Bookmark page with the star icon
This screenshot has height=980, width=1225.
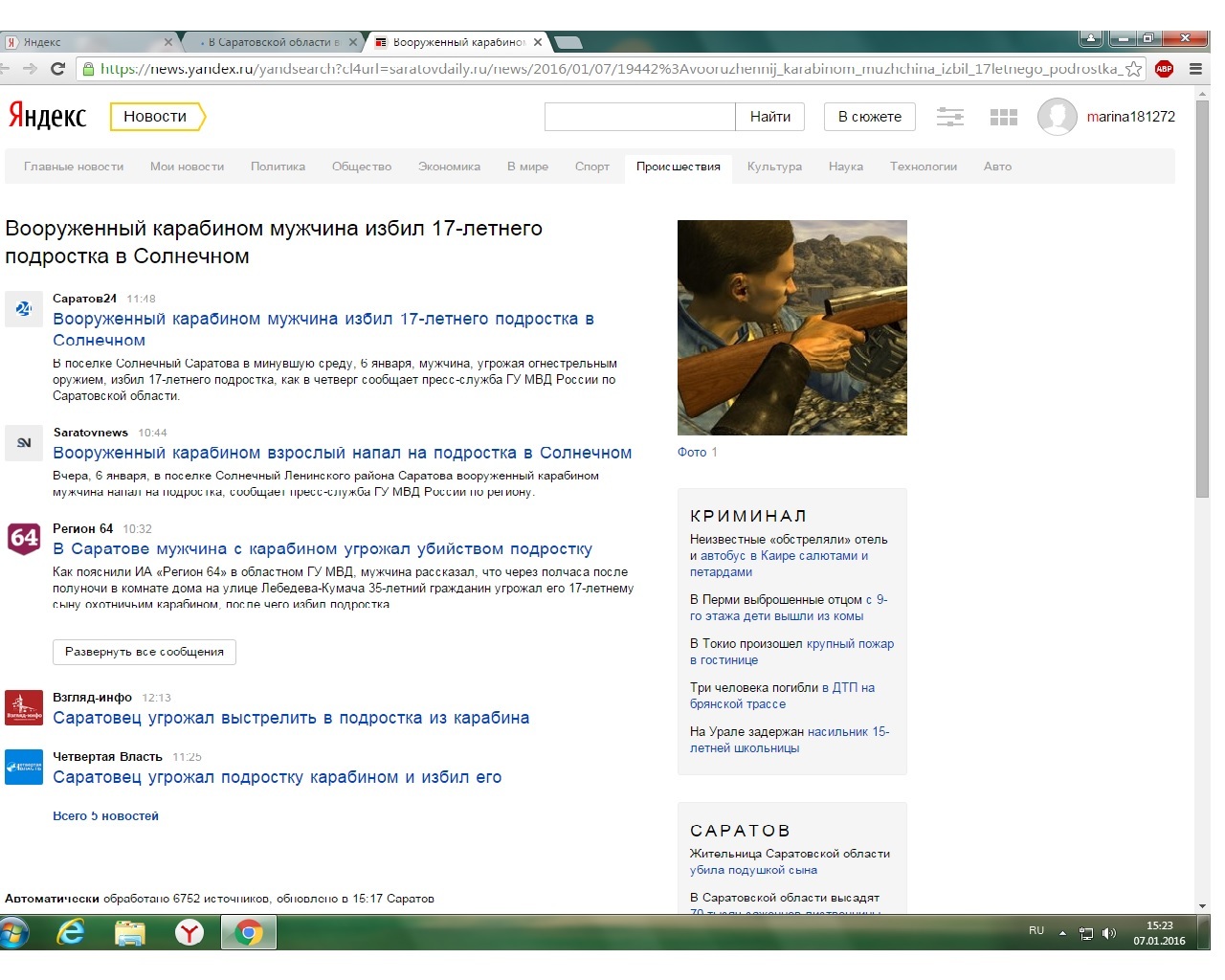click(x=1133, y=69)
